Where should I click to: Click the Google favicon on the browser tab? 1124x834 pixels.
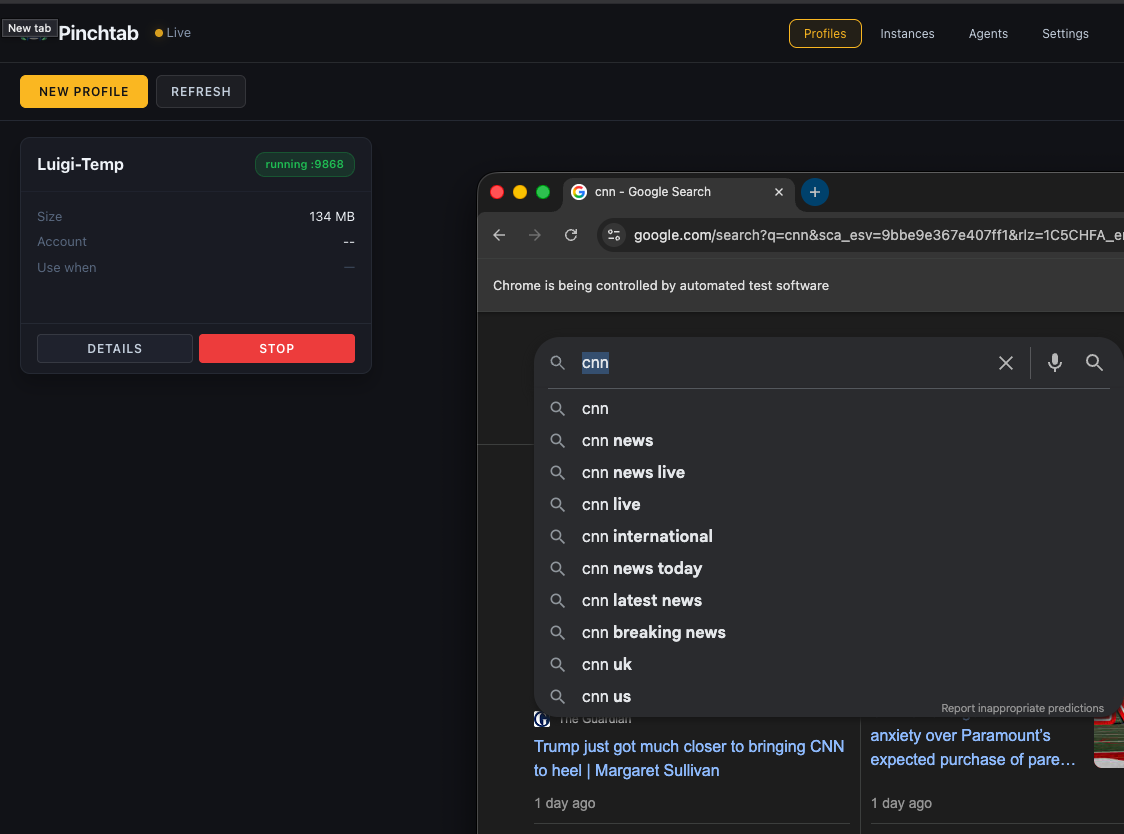pyautogui.click(x=578, y=192)
